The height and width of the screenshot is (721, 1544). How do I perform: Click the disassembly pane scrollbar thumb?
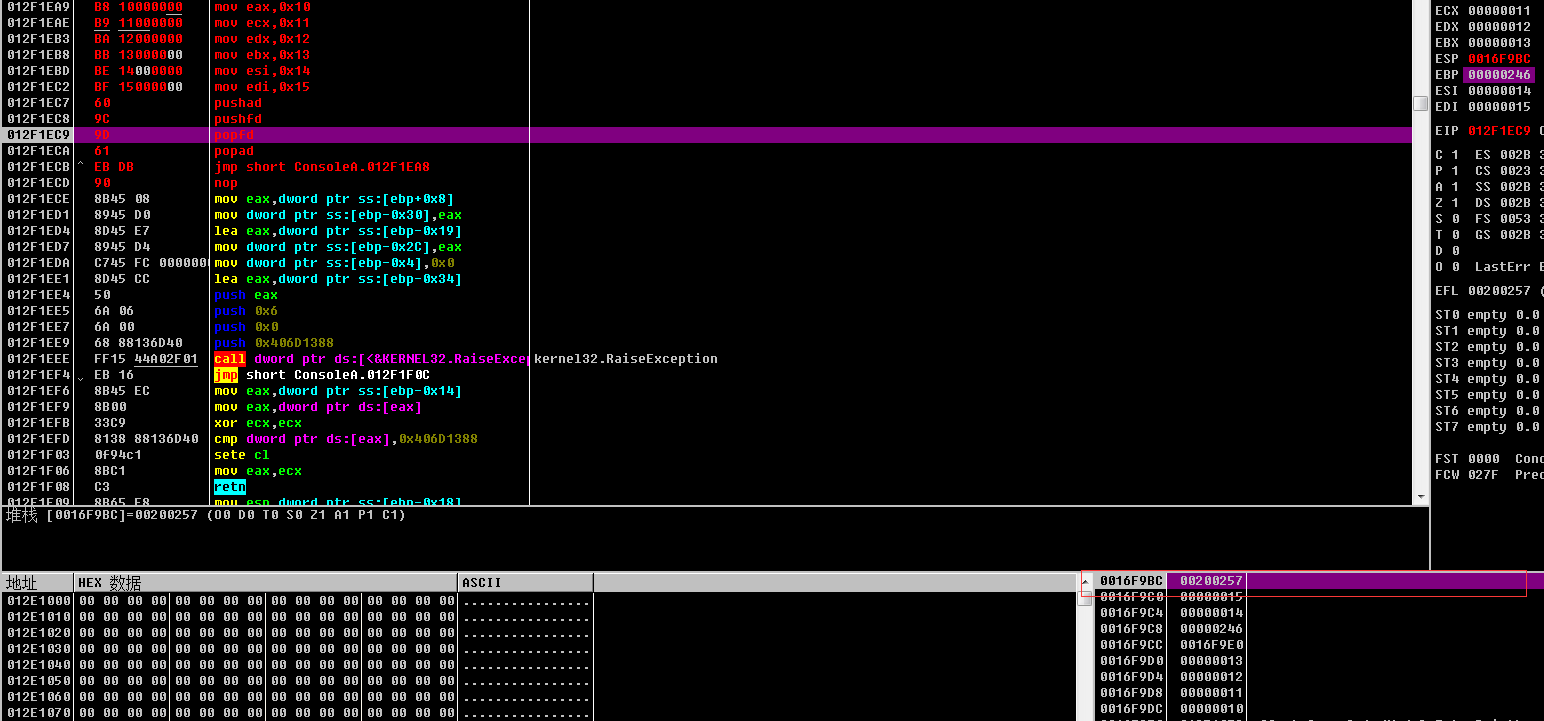1420,103
